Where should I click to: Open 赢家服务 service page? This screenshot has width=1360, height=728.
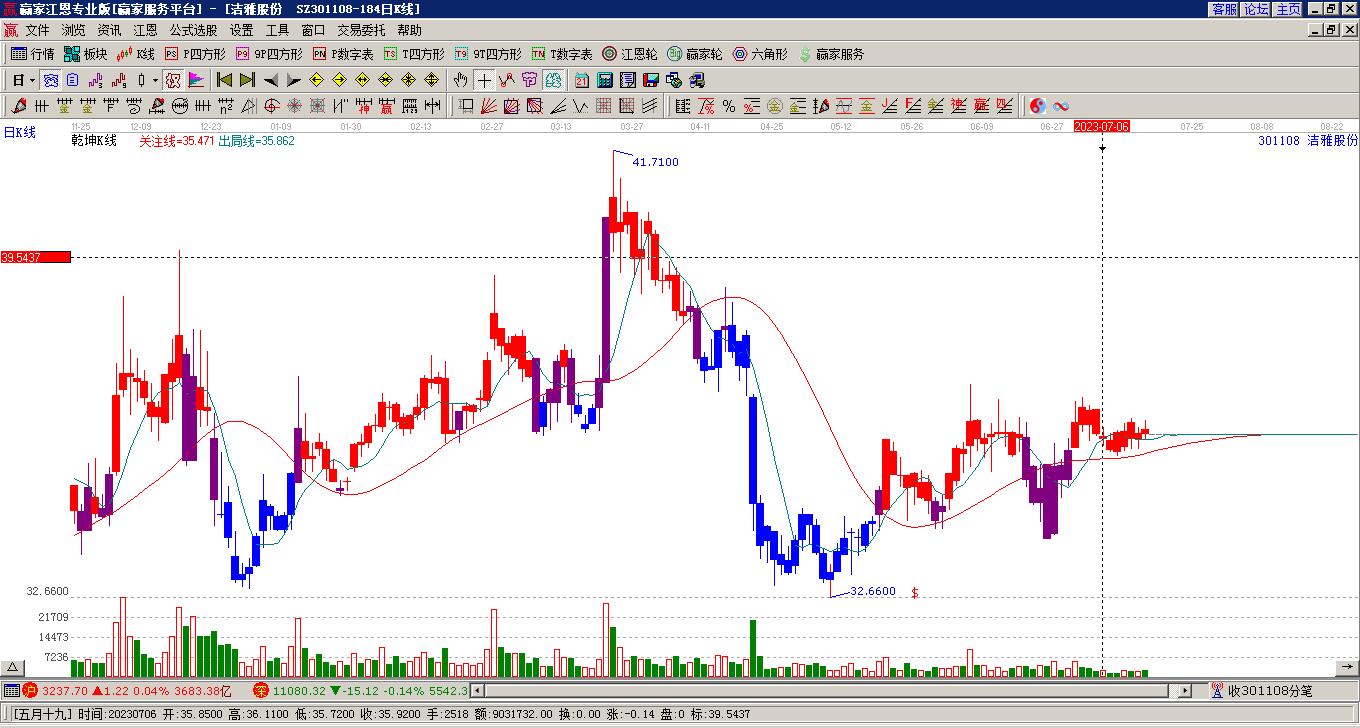[x=830, y=54]
